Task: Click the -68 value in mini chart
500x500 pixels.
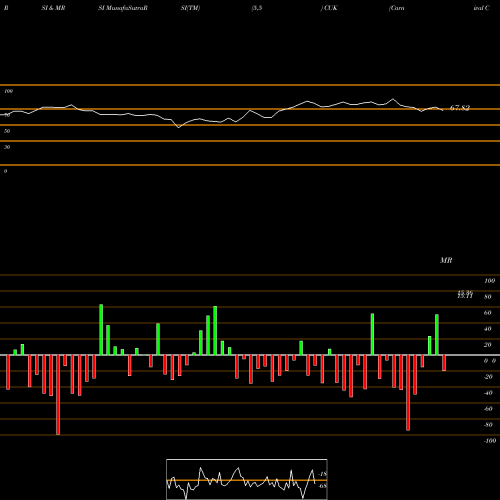Action: point(323,486)
